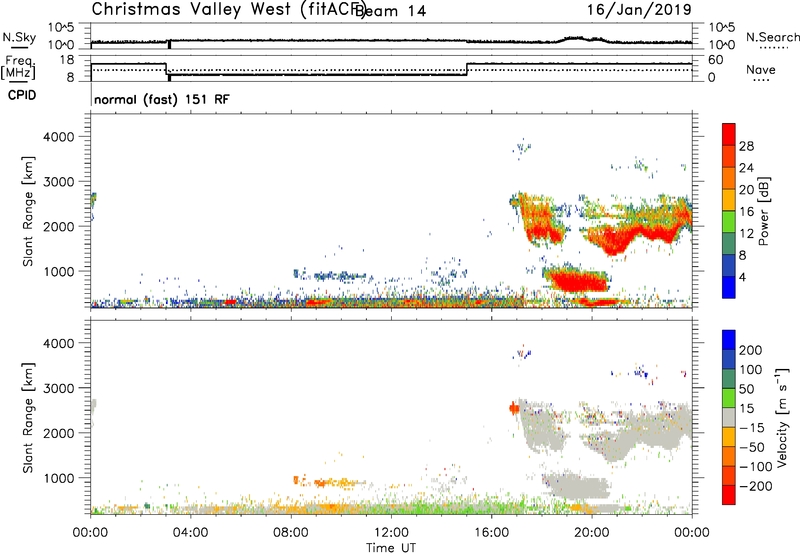Viewport: 800px width, 554px height.
Task: Select the 'Freq. [MHz]' axis label
Action: pyautogui.click(x=18, y=67)
